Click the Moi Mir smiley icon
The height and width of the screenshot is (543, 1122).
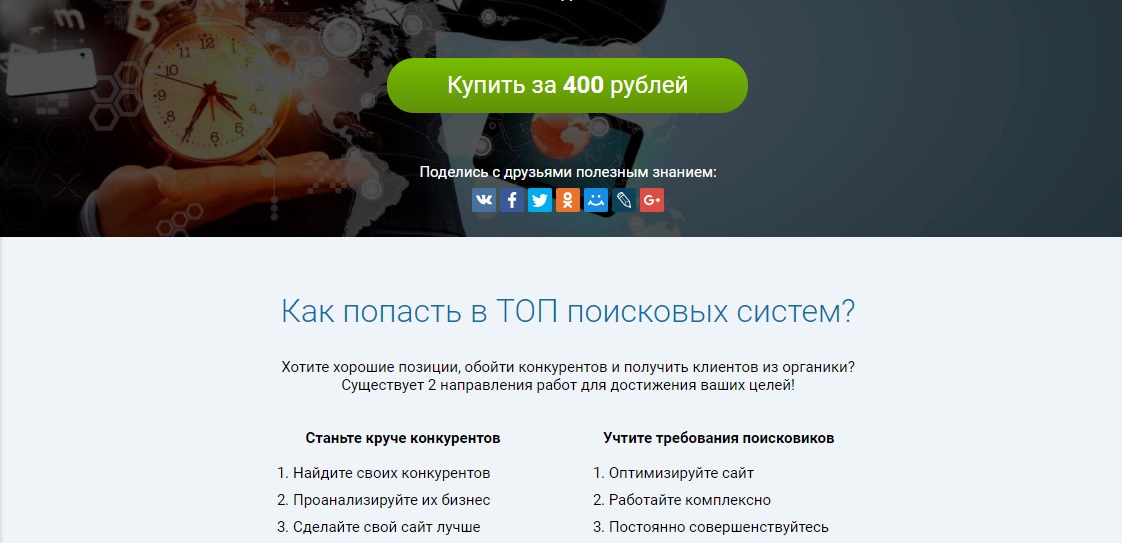point(596,201)
